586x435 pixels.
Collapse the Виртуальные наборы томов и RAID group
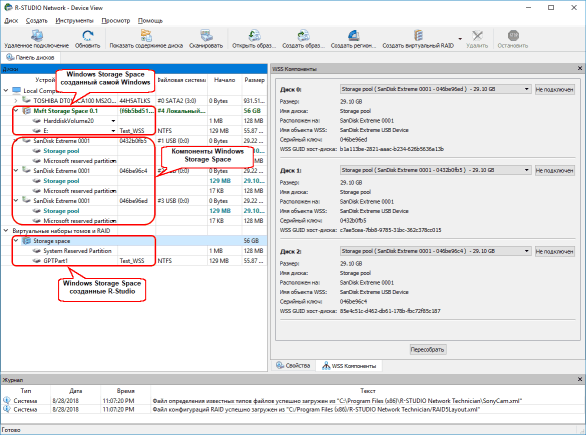click(x=6, y=231)
